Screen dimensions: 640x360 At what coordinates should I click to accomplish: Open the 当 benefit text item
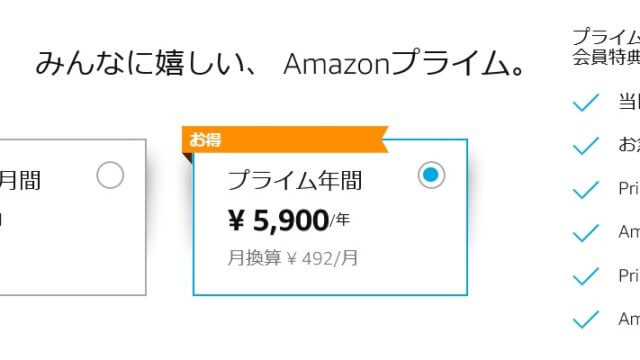pyautogui.click(x=629, y=102)
